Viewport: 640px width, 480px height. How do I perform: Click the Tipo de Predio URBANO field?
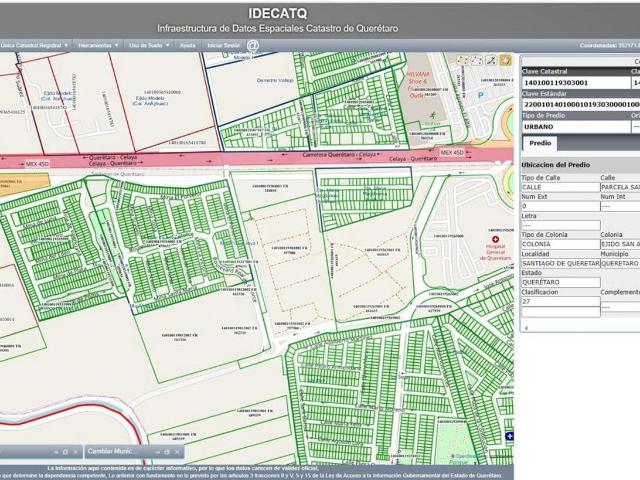click(x=576, y=127)
